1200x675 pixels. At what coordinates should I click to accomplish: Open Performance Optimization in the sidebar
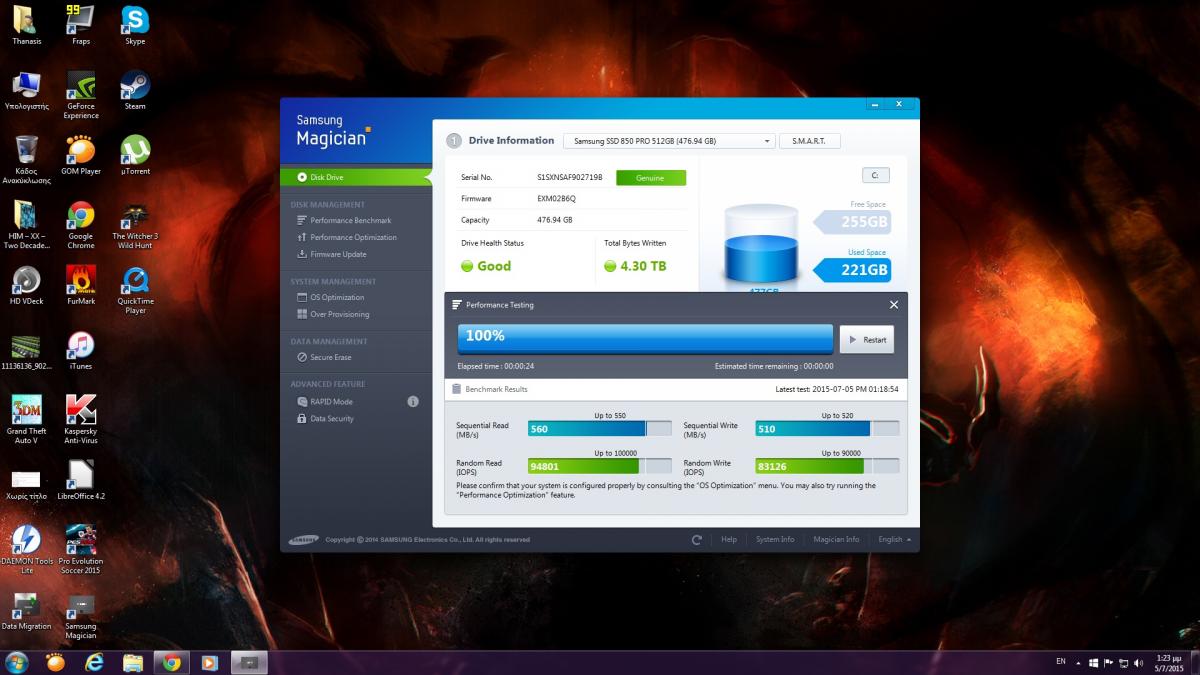click(x=346, y=237)
